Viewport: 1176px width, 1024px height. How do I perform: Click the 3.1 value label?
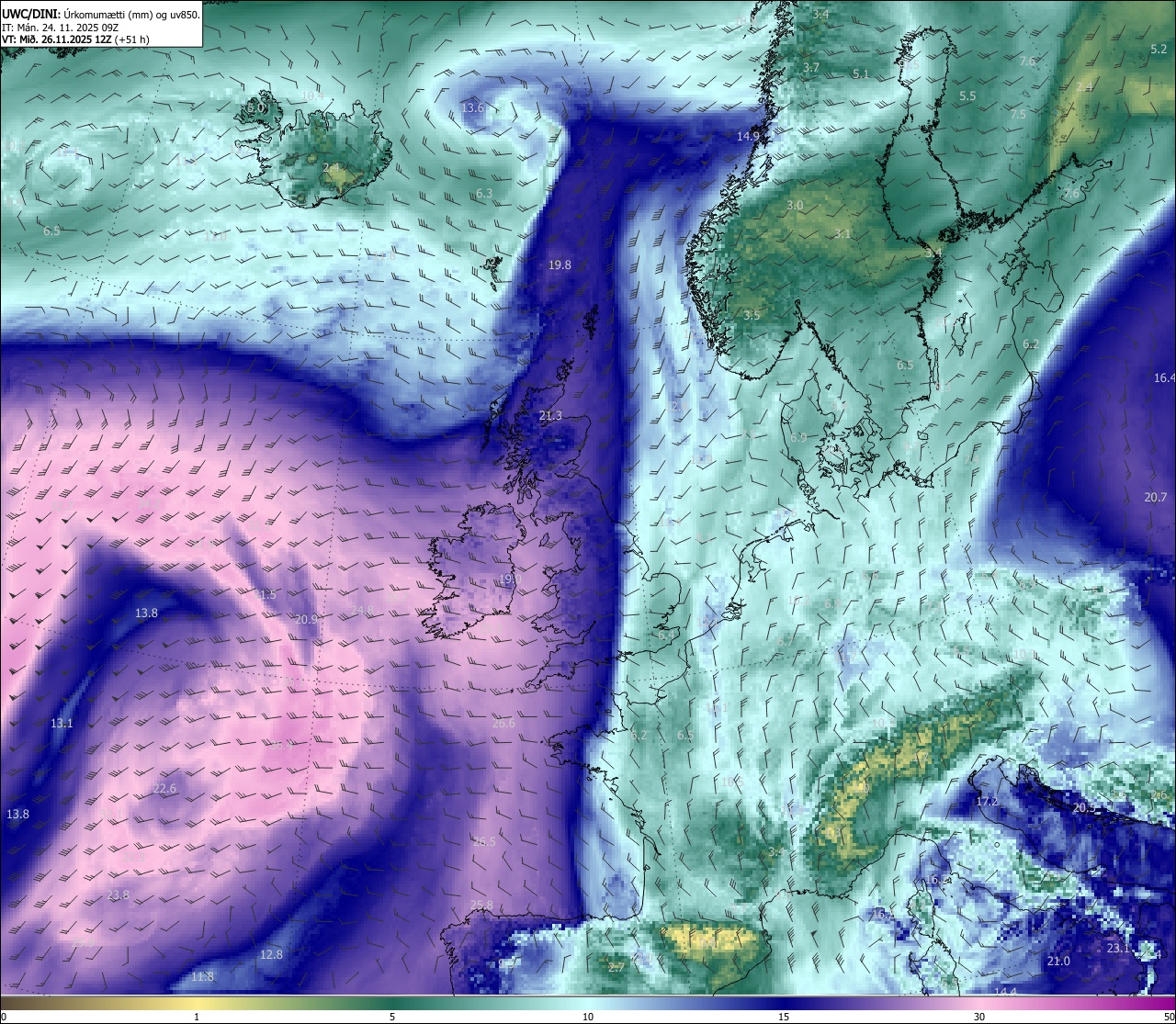842,233
